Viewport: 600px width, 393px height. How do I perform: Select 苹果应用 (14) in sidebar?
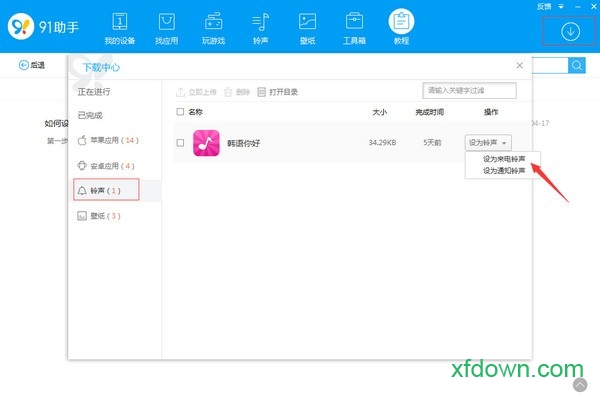[108, 140]
